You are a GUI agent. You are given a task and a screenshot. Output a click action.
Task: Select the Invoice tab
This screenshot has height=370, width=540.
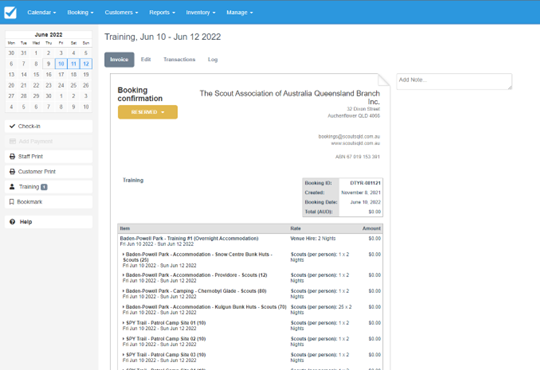point(119,60)
